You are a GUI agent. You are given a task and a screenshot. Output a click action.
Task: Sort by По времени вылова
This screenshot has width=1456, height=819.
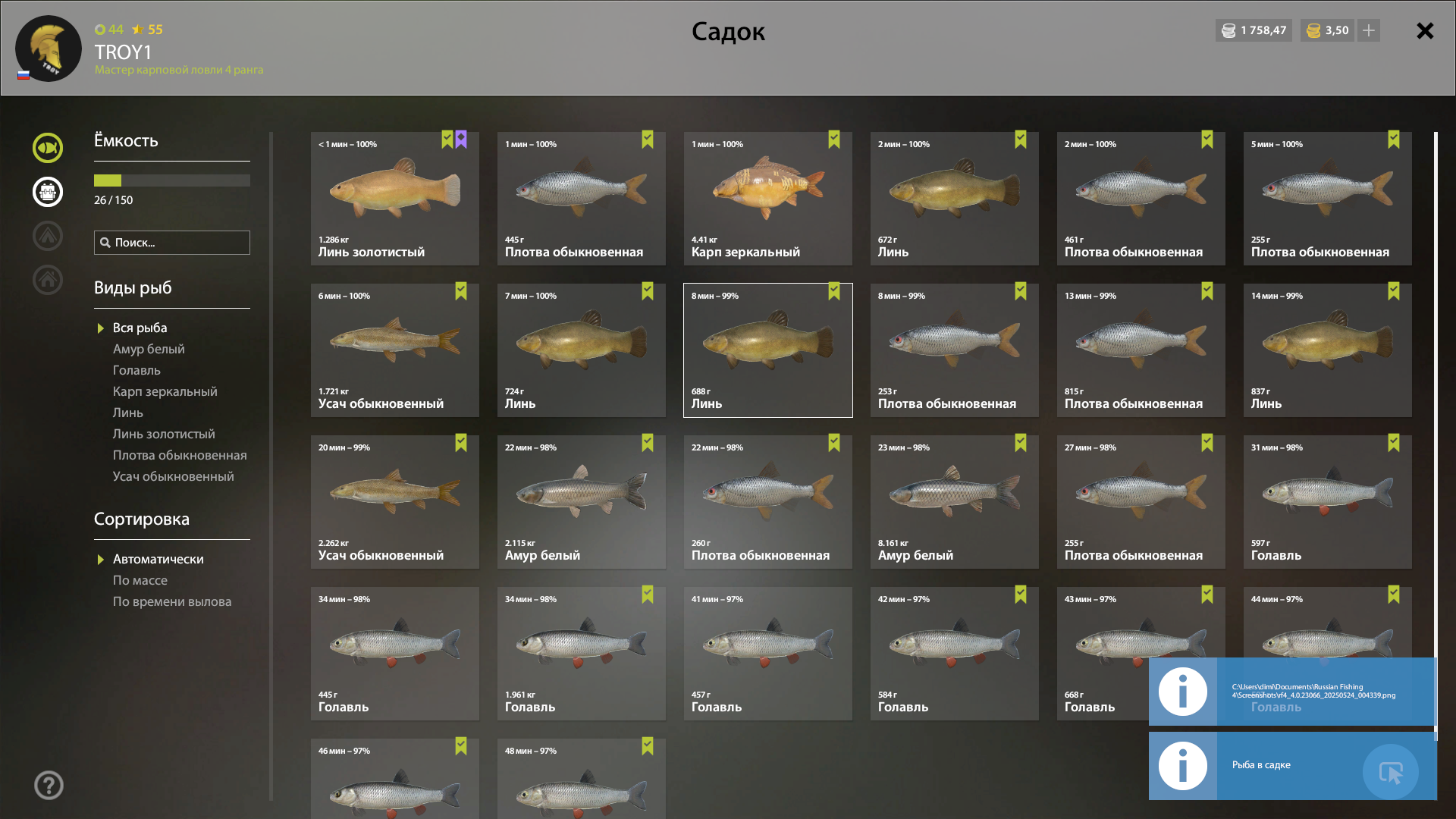[x=172, y=601]
